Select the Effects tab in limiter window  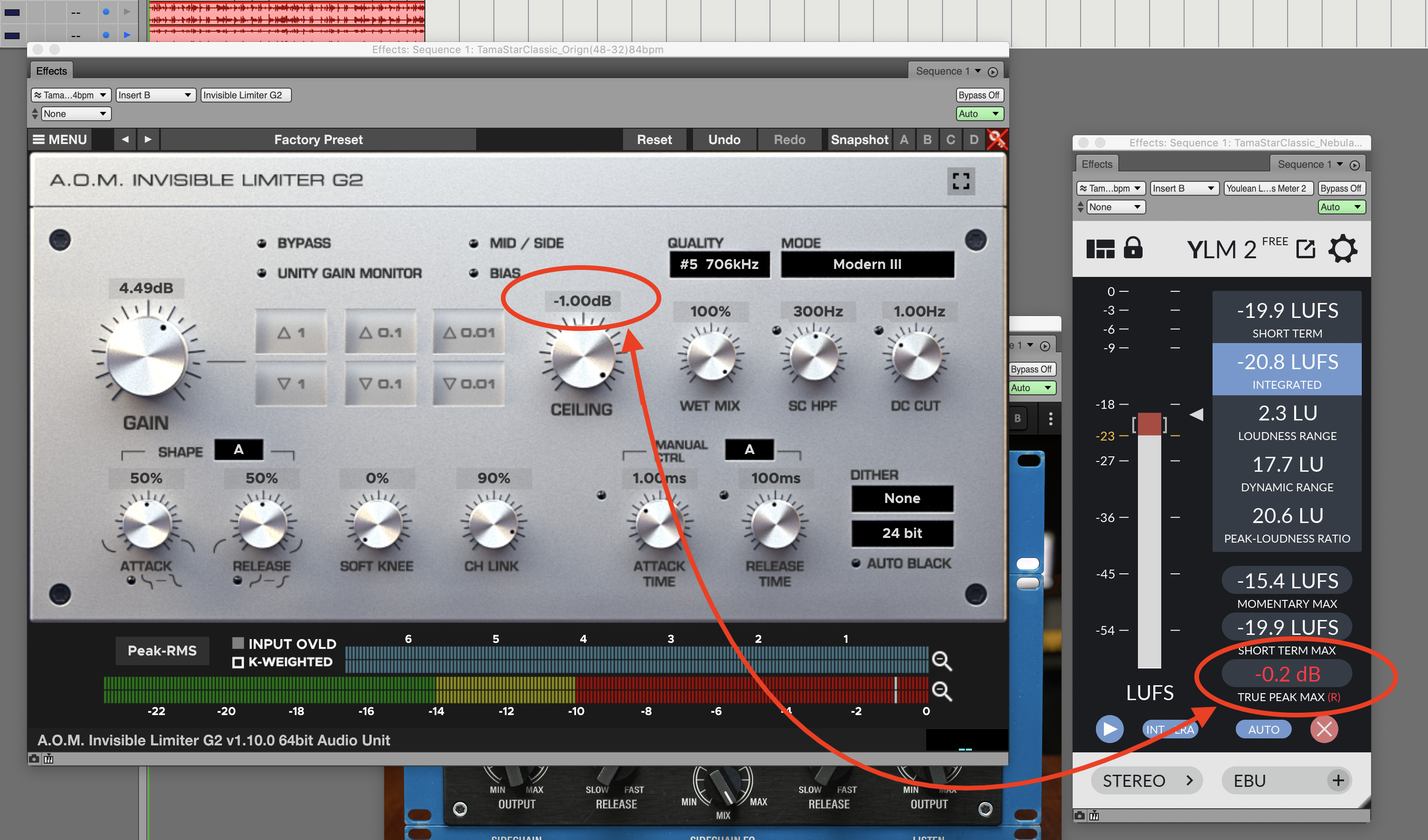(52, 71)
